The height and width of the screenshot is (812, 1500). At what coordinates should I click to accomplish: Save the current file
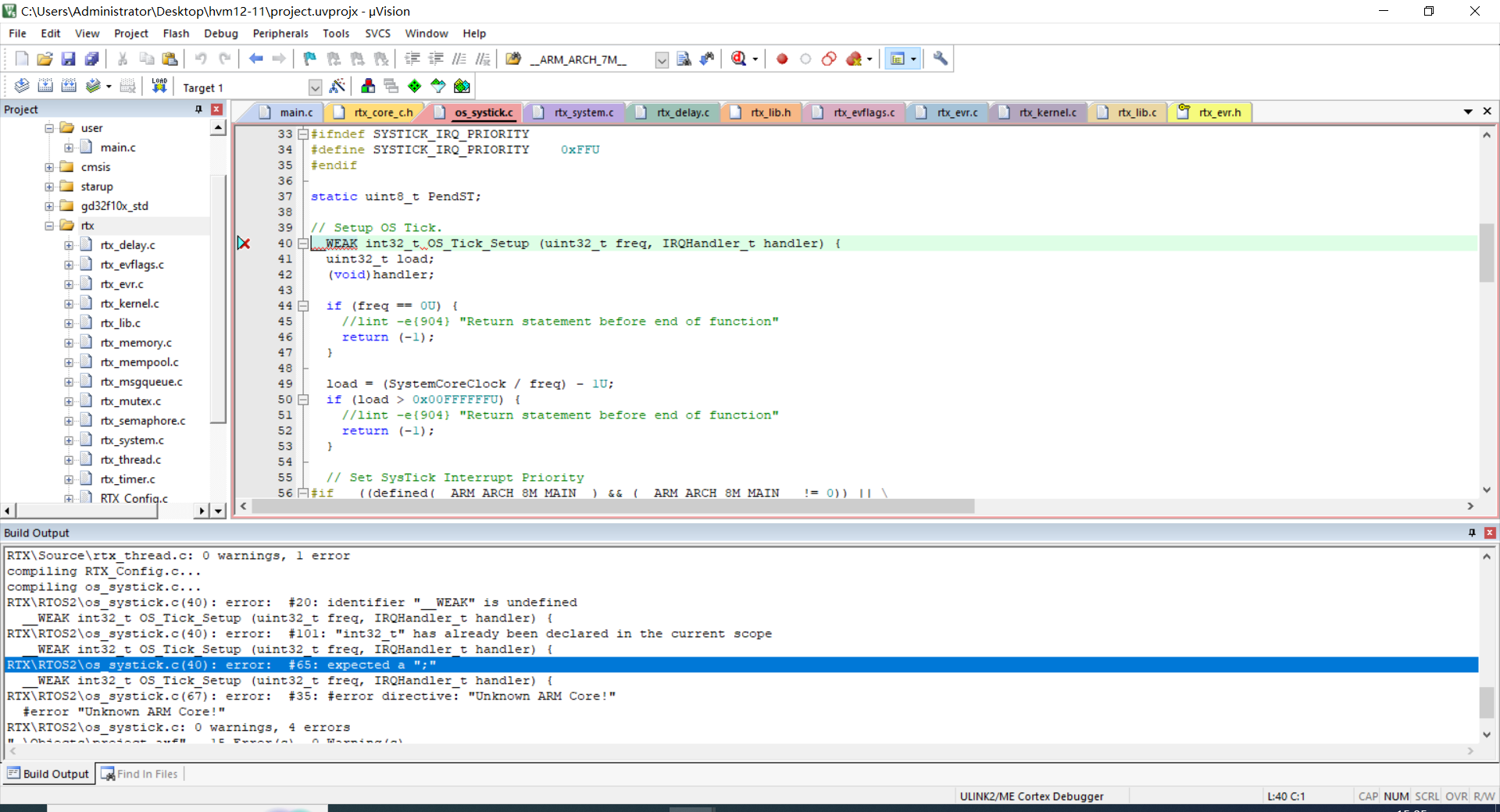pos(69,59)
